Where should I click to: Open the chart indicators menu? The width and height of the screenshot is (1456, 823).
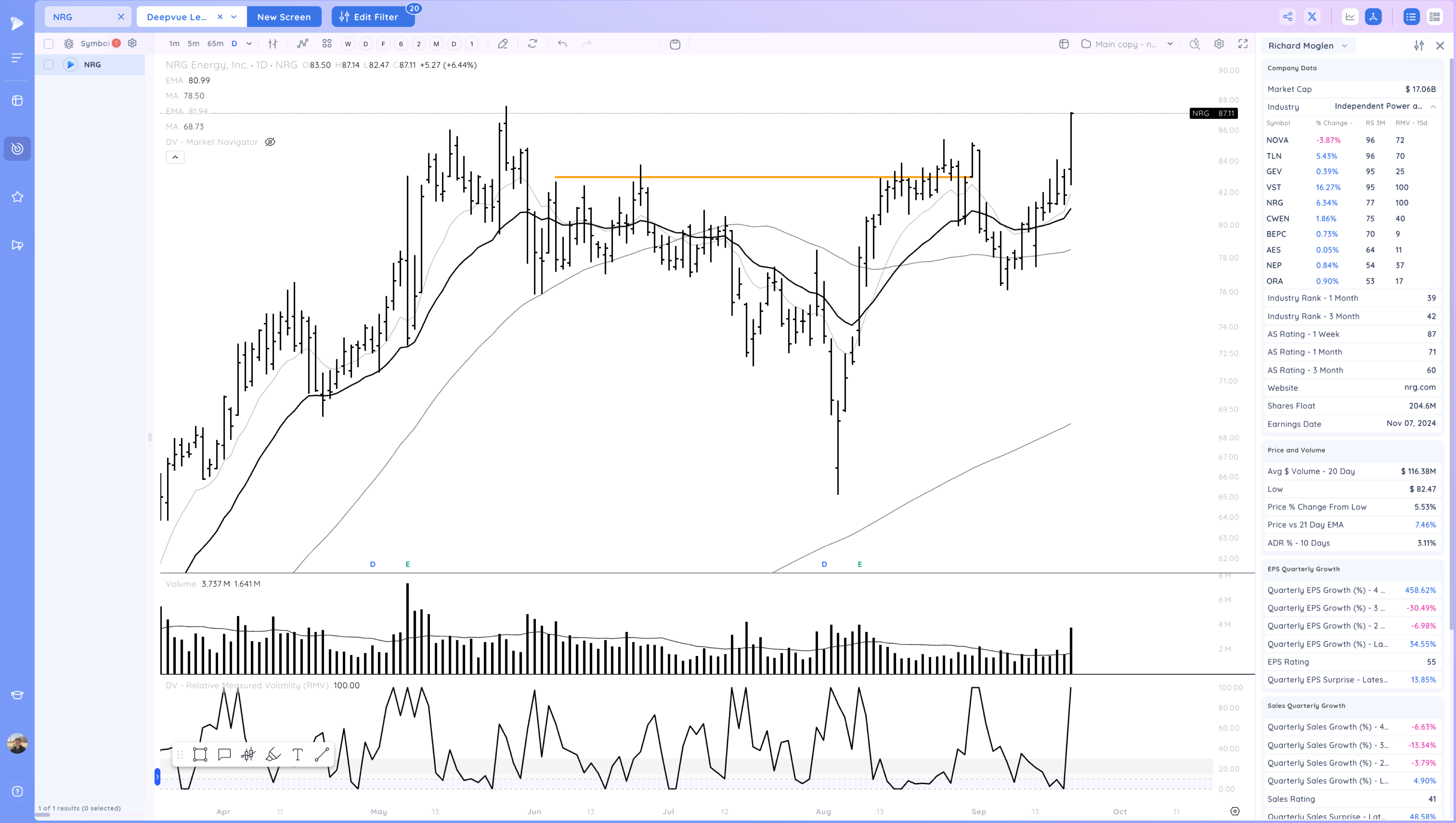(303, 44)
